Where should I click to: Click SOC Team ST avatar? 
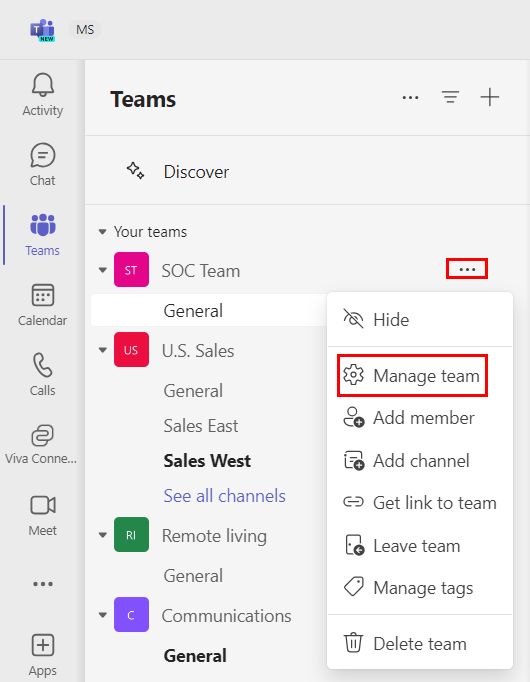click(131, 270)
